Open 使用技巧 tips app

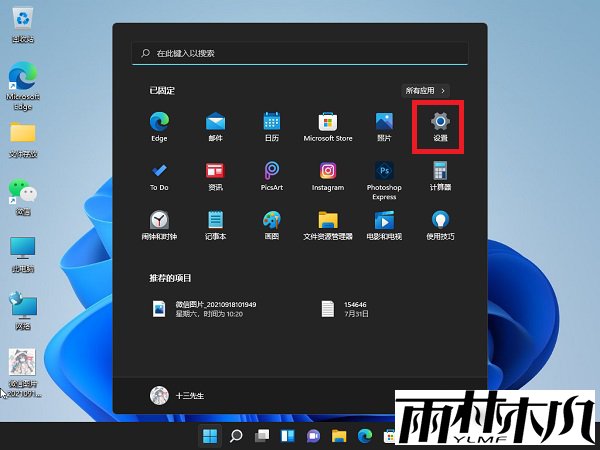(440, 225)
